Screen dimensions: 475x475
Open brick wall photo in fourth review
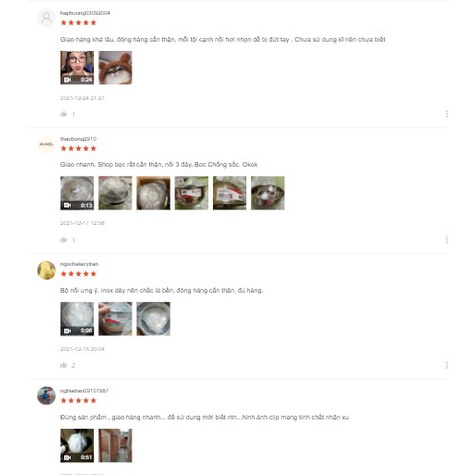coord(115,446)
